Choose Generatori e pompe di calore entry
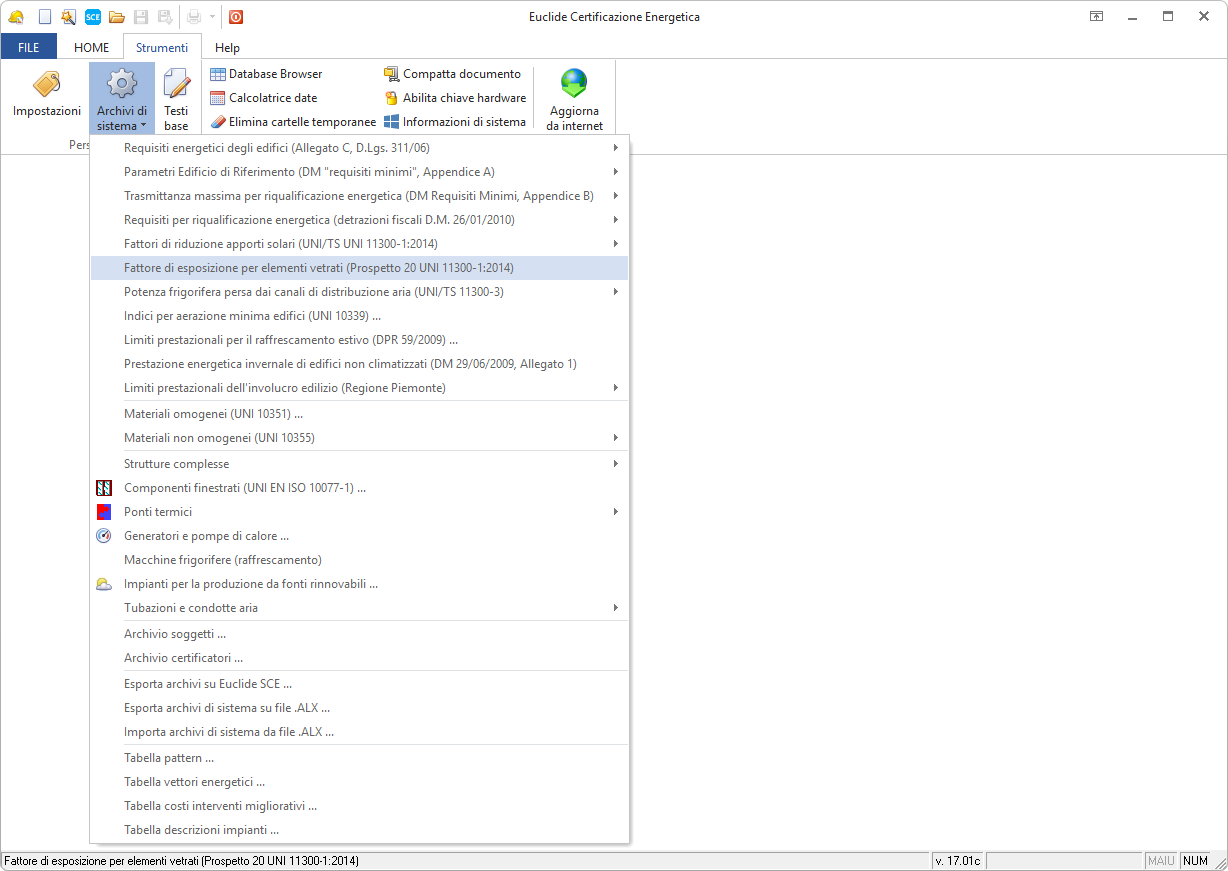Viewport: 1228px width, 871px height. [x=207, y=536]
